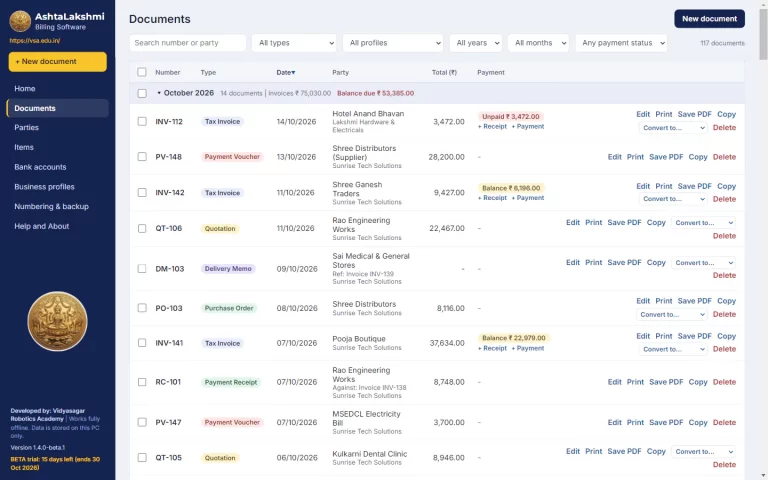Screen dimensions: 768x480
Task: Click + Receipt under INV-112
Action: pyautogui.click(x=492, y=126)
